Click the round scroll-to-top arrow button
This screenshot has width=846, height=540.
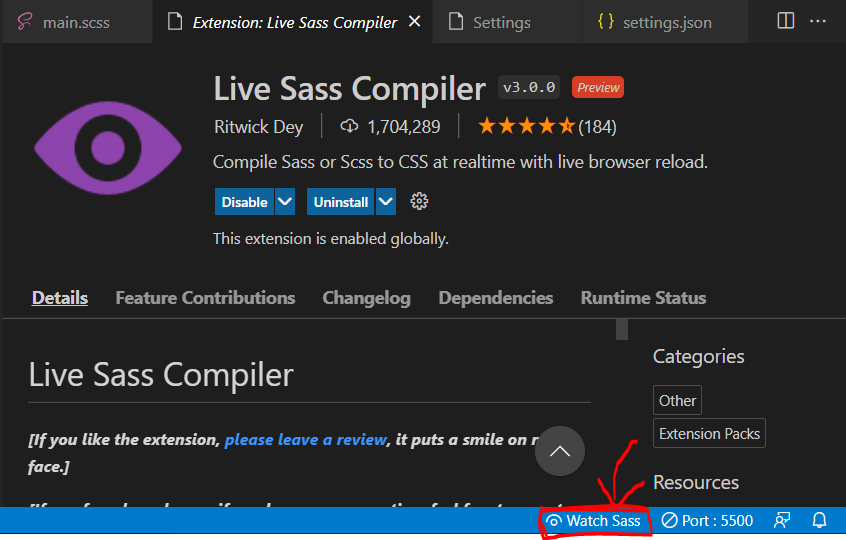(x=560, y=451)
